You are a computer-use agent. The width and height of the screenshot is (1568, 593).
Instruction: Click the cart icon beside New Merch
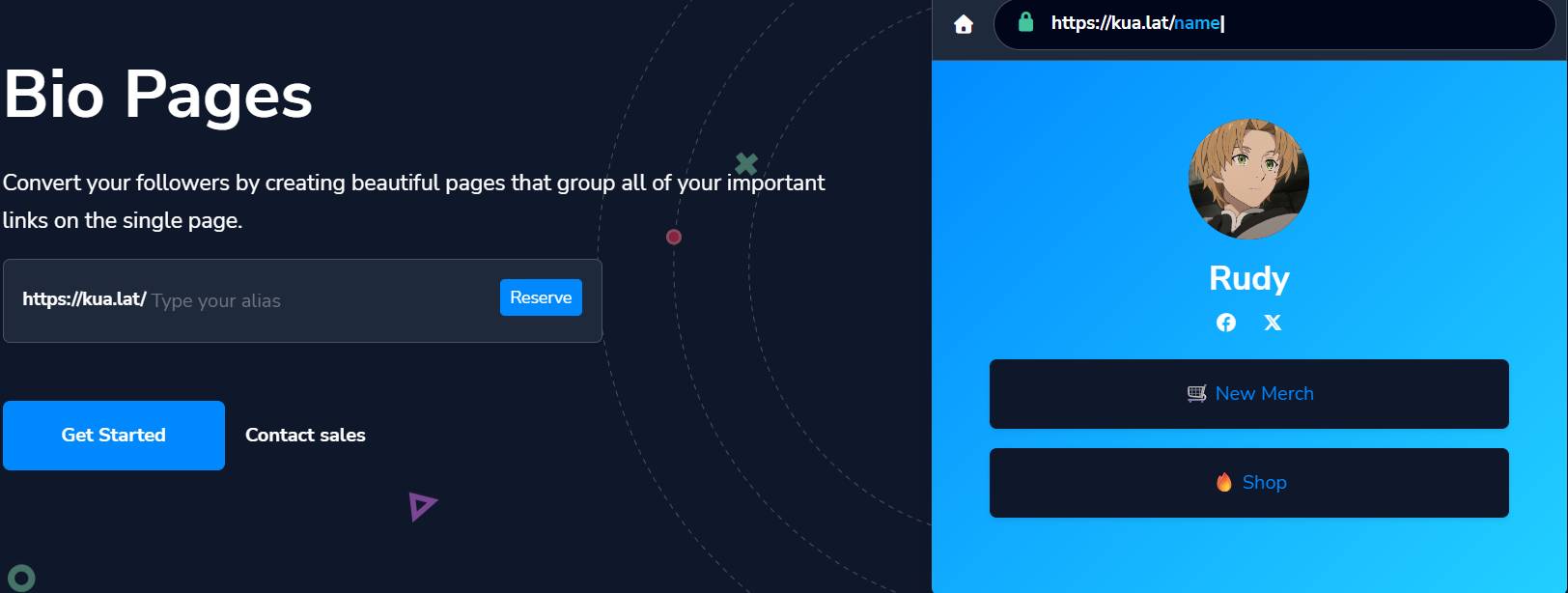click(x=1196, y=393)
